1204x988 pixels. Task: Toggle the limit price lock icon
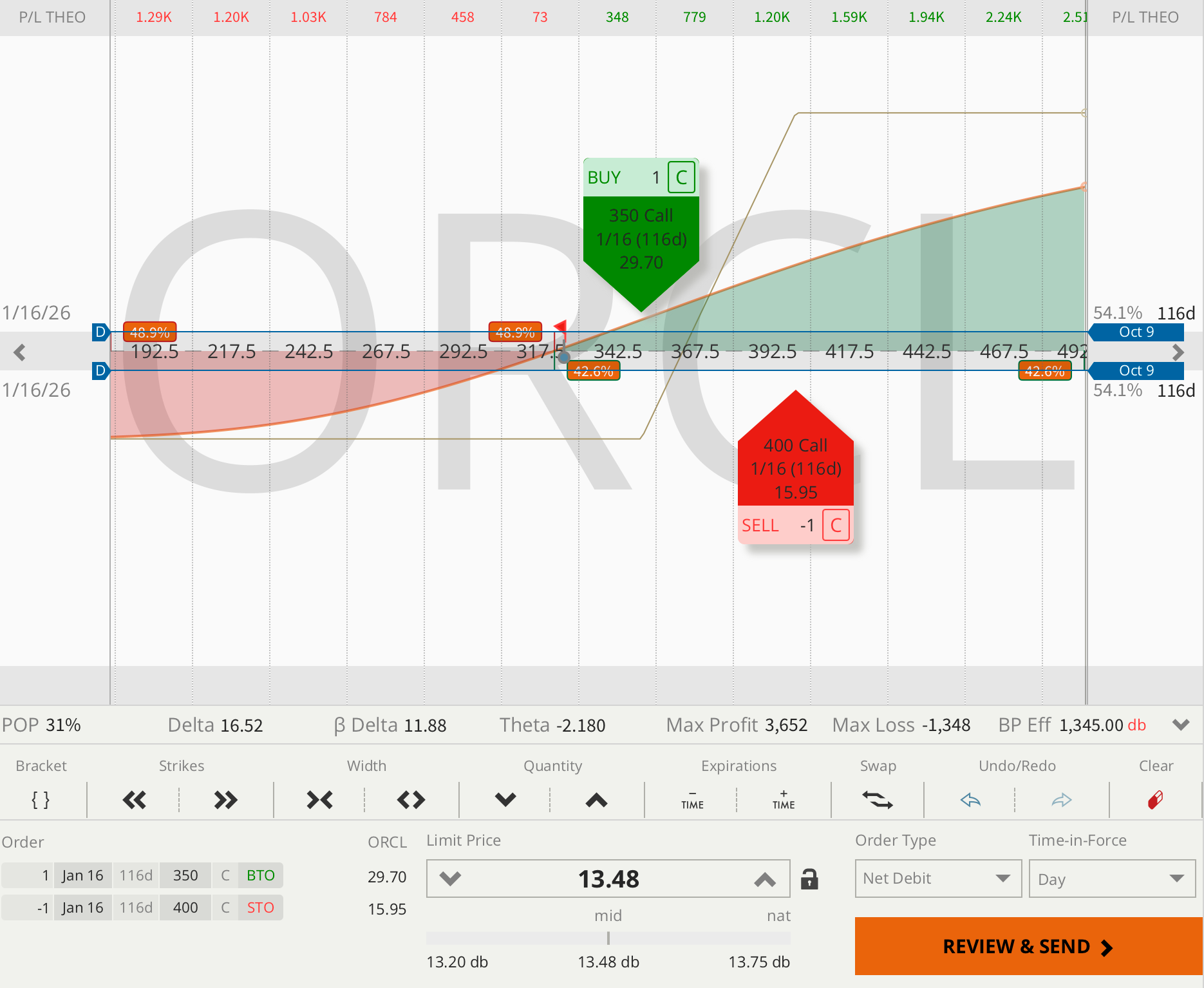point(809,879)
